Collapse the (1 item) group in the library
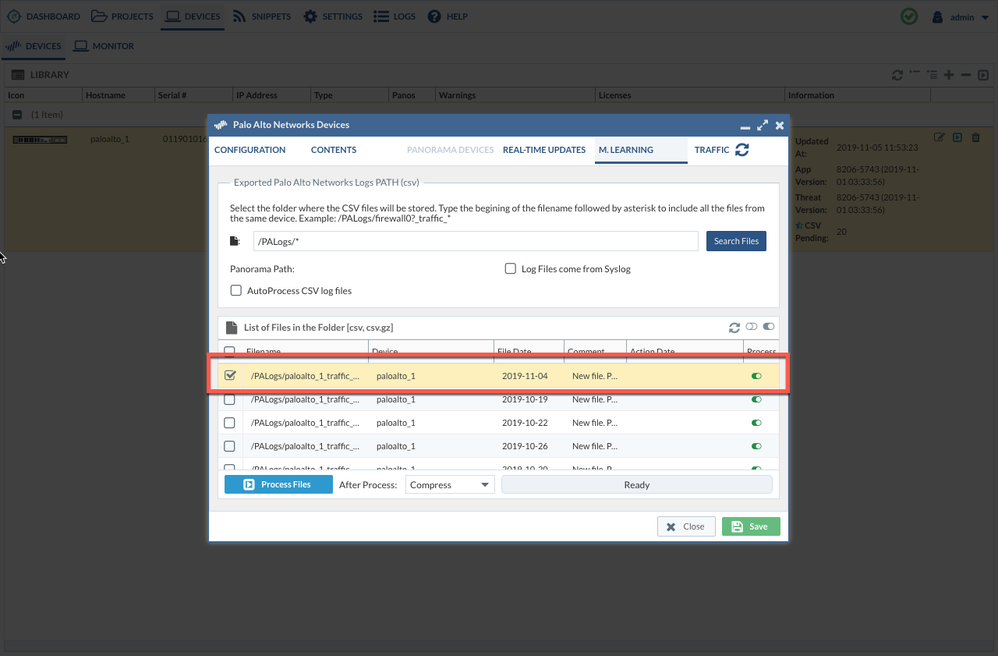Screen dimensions: 998x656 [x=17, y=115]
